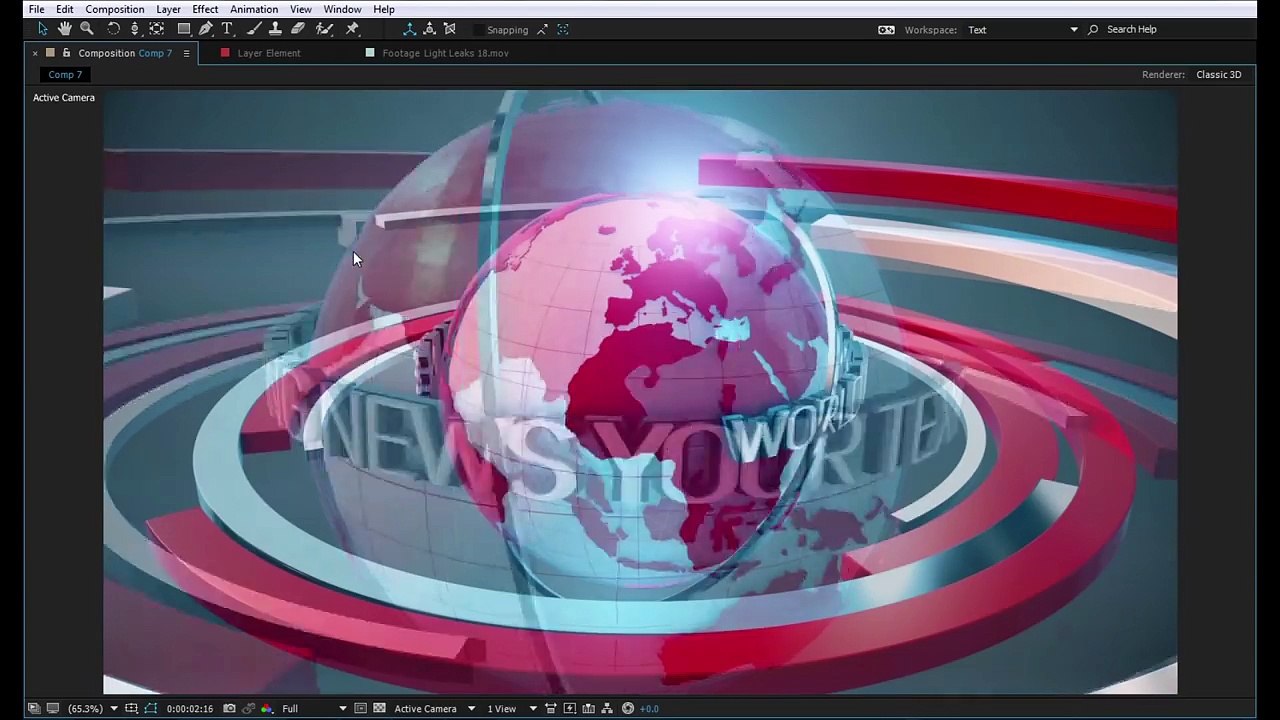Click the Comp 7 breadcrumb button
The width and height of the screenshot is (1280, 720).
pos(65,75)
